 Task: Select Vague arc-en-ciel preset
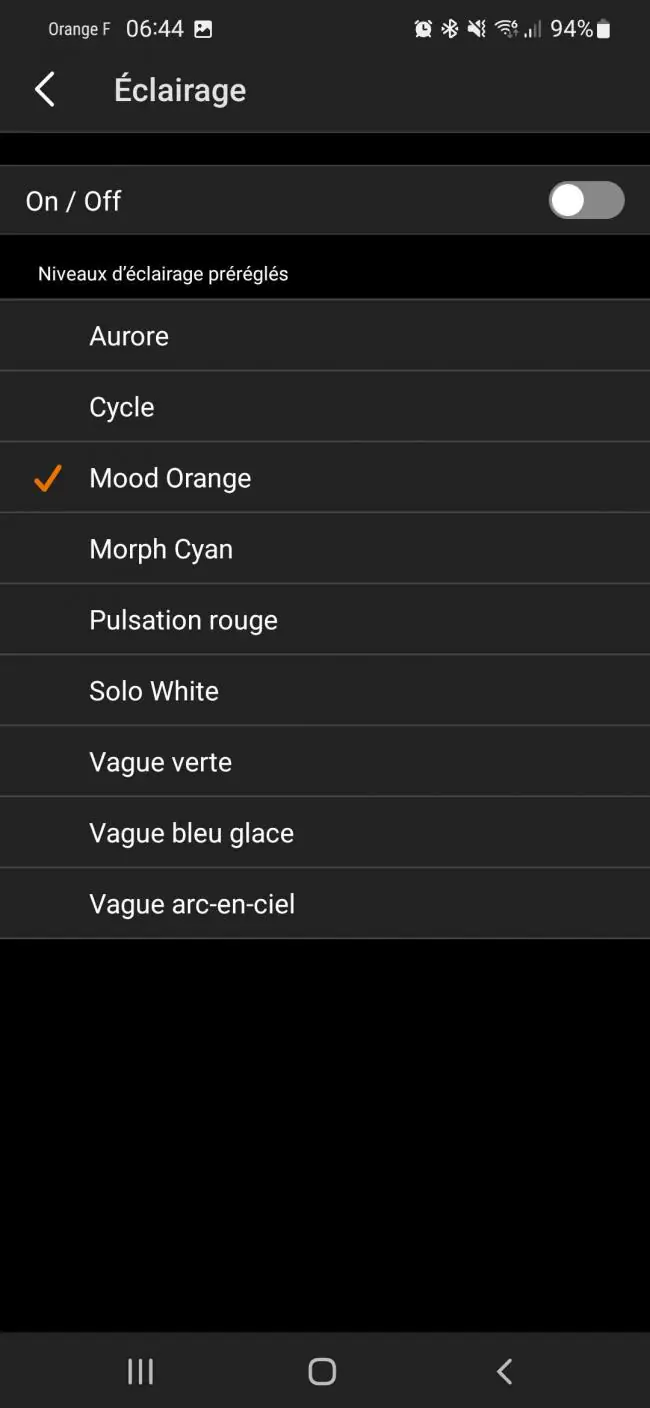pos(325,904)
